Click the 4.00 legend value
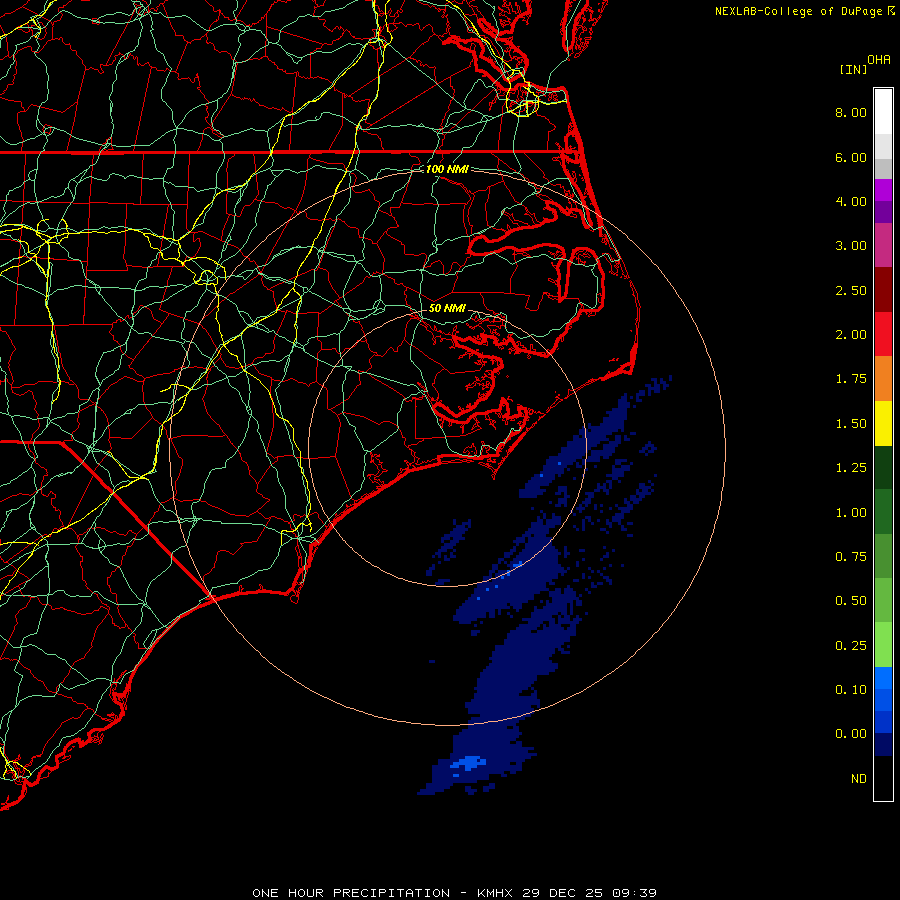 (x=851, y=201)
